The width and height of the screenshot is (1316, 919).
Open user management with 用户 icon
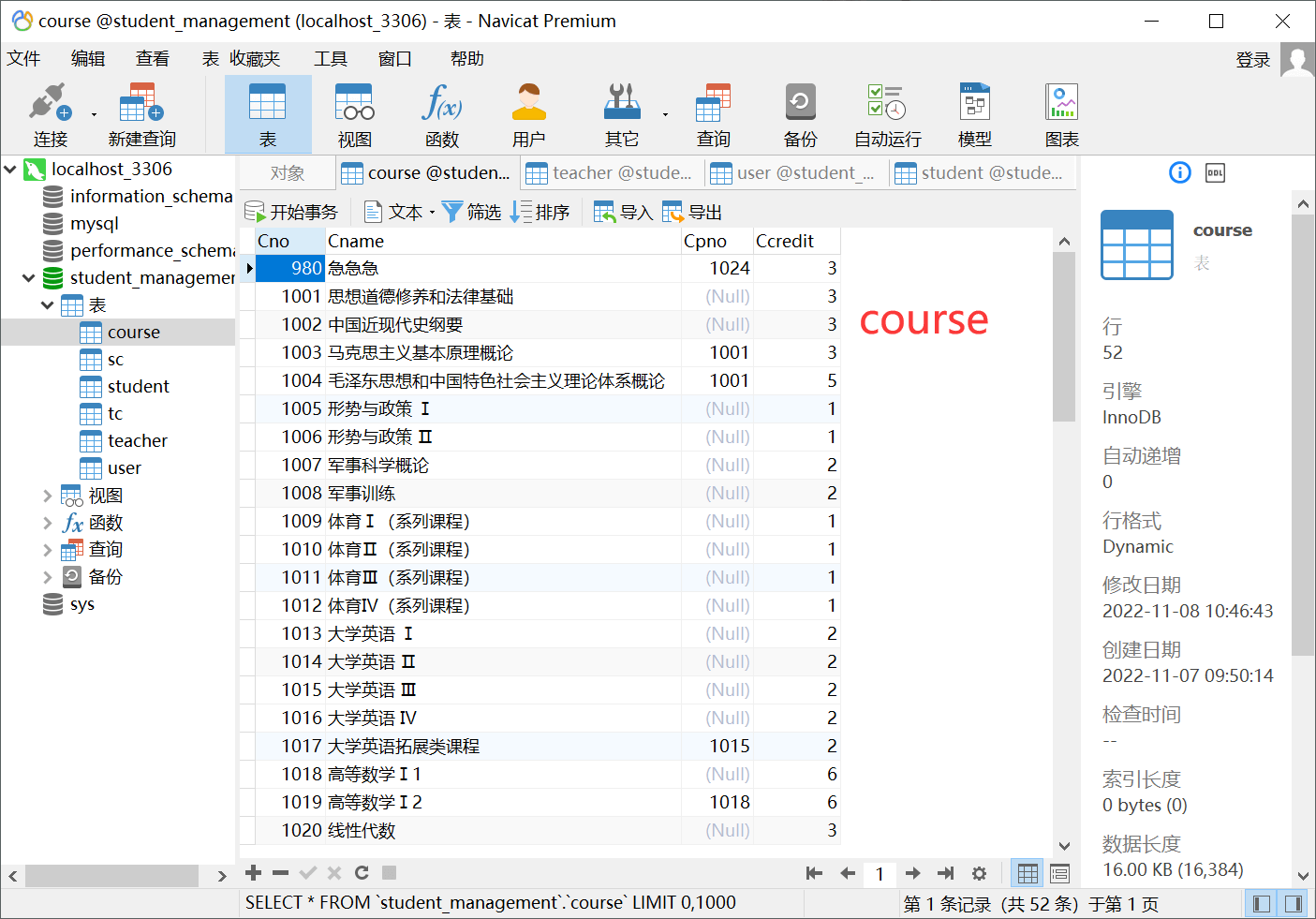[x=529, y=112]
